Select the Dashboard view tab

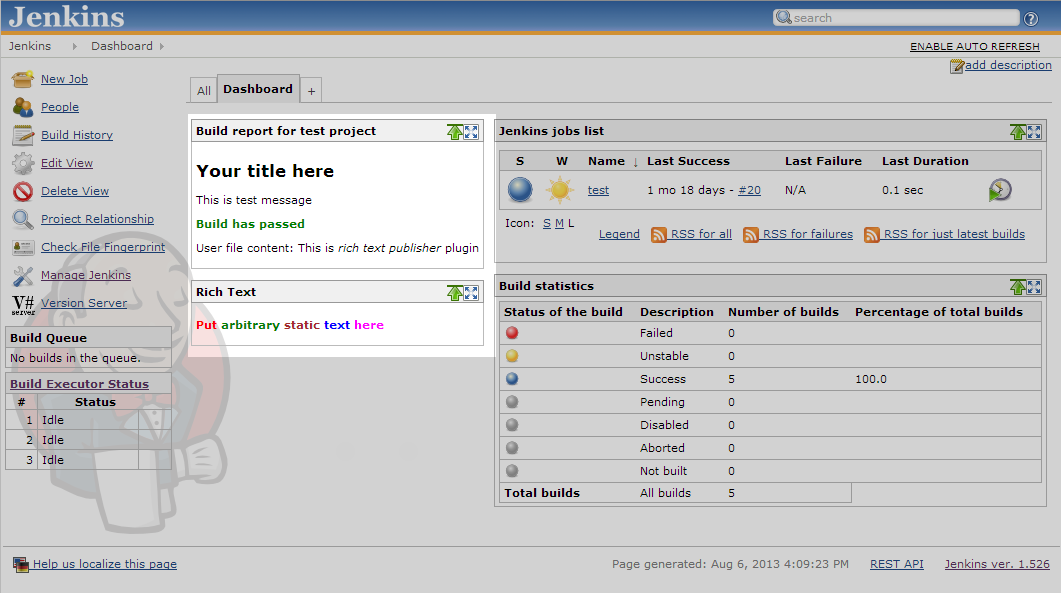(258, 89)
